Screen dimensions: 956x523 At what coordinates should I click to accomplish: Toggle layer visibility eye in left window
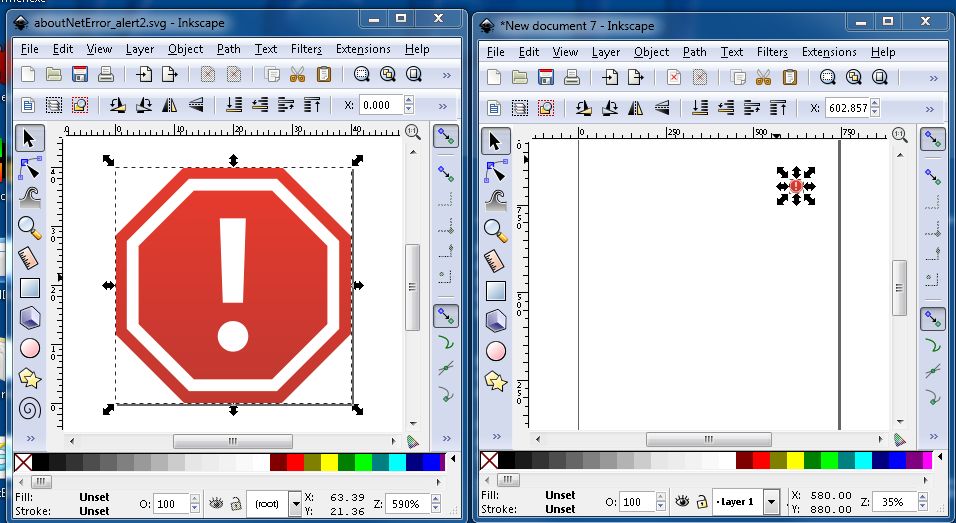pyautogui.click(x=216, y=502)
